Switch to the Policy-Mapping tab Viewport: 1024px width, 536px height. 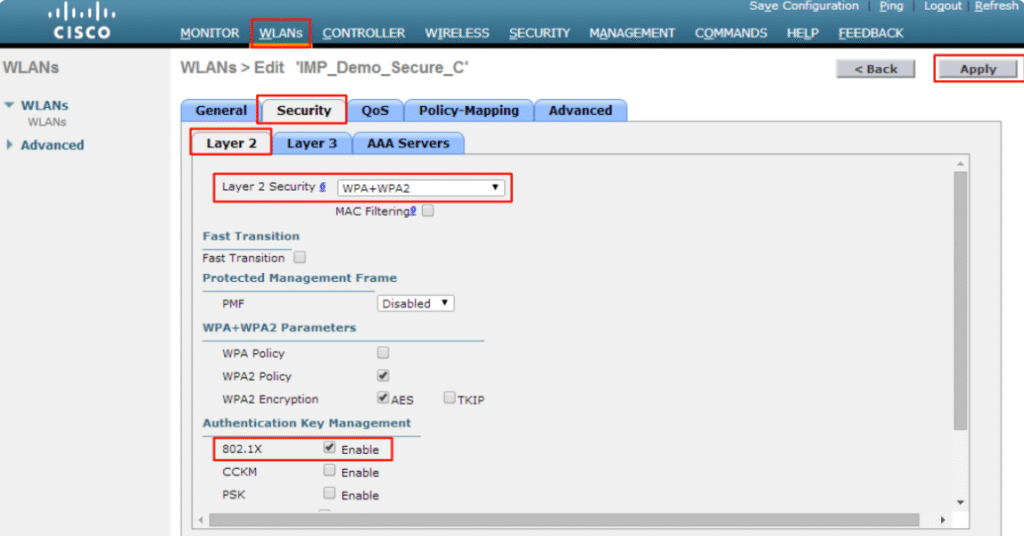click(x=469, y=110)
